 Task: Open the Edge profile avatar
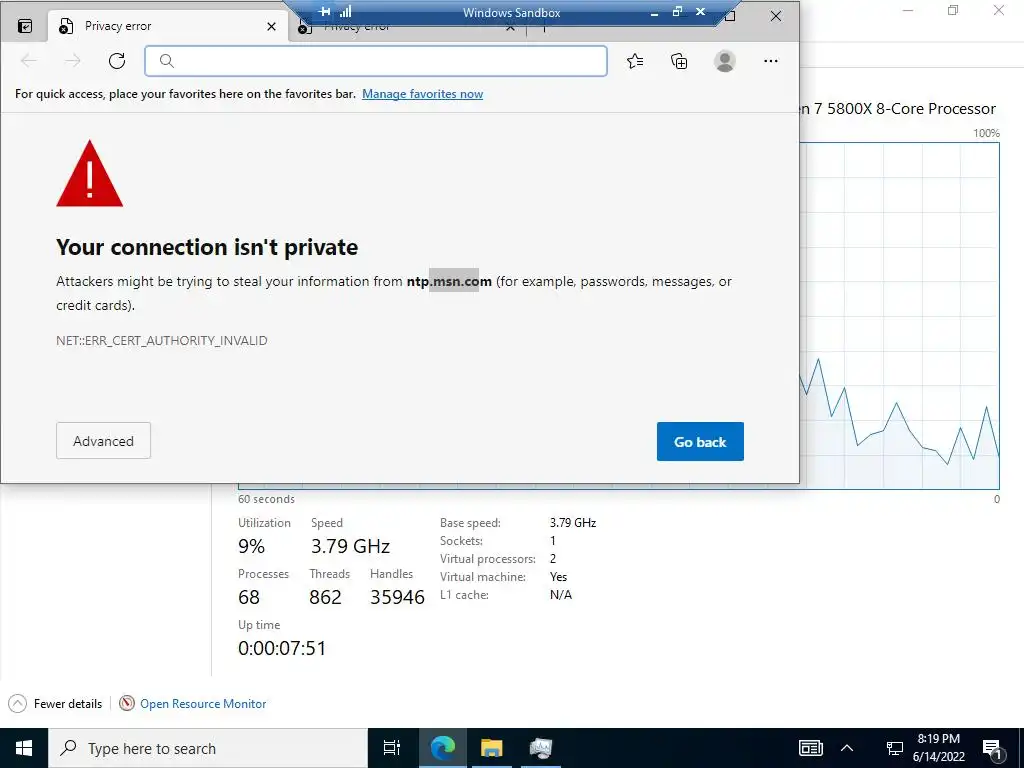[x=724, y=61]
